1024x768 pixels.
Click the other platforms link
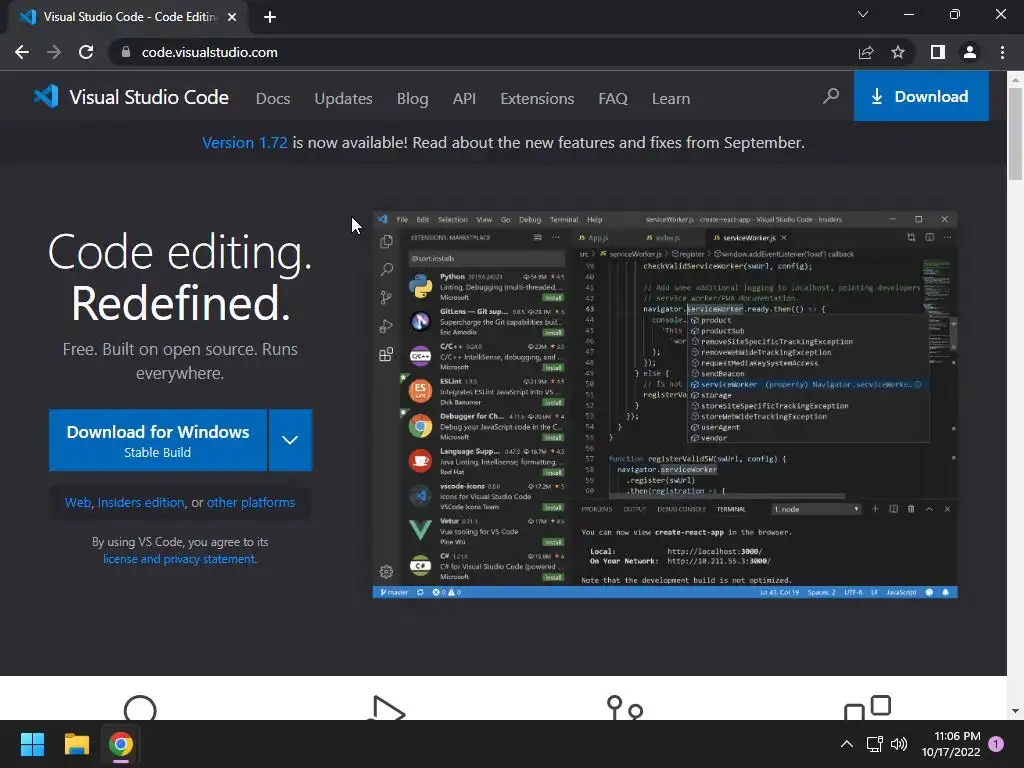click(x=251, y=502)
